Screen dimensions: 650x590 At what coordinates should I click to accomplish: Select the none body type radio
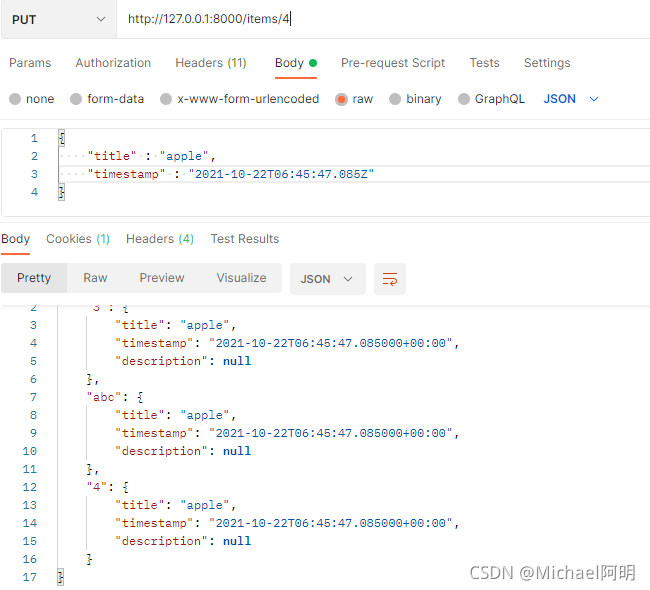click(15, 99)
